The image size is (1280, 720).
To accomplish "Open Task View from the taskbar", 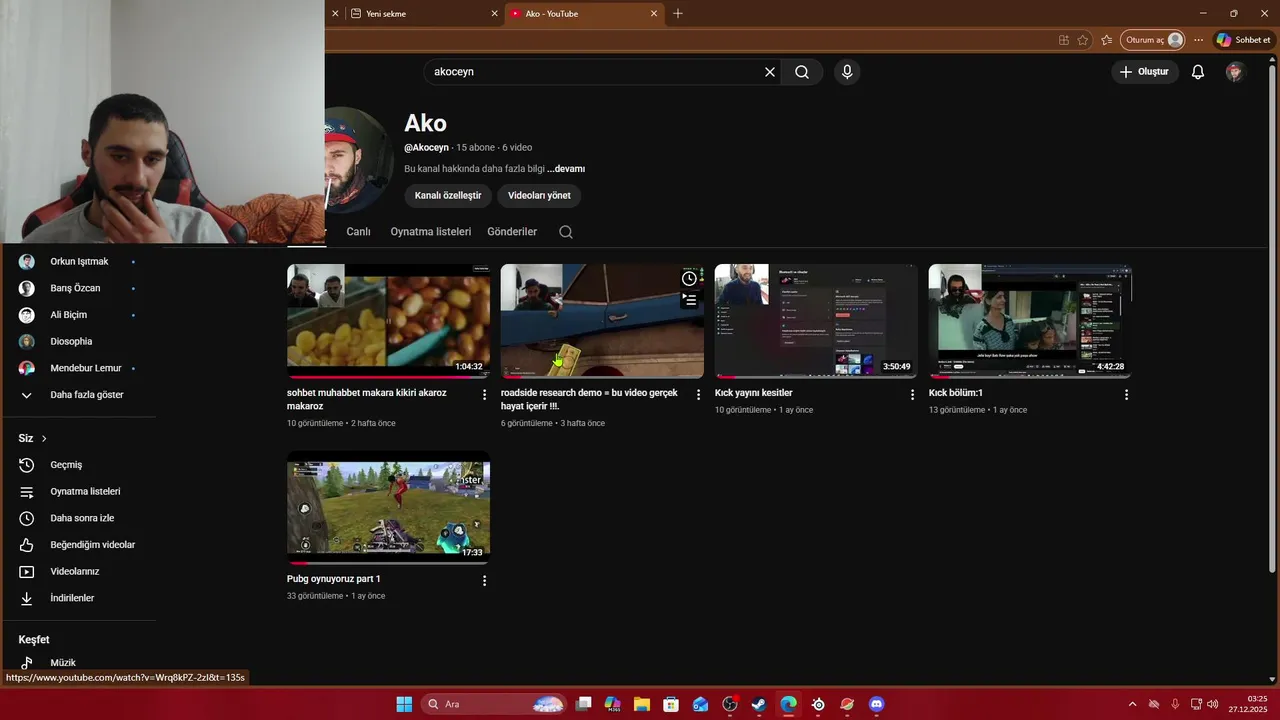I will pos(584,704).
